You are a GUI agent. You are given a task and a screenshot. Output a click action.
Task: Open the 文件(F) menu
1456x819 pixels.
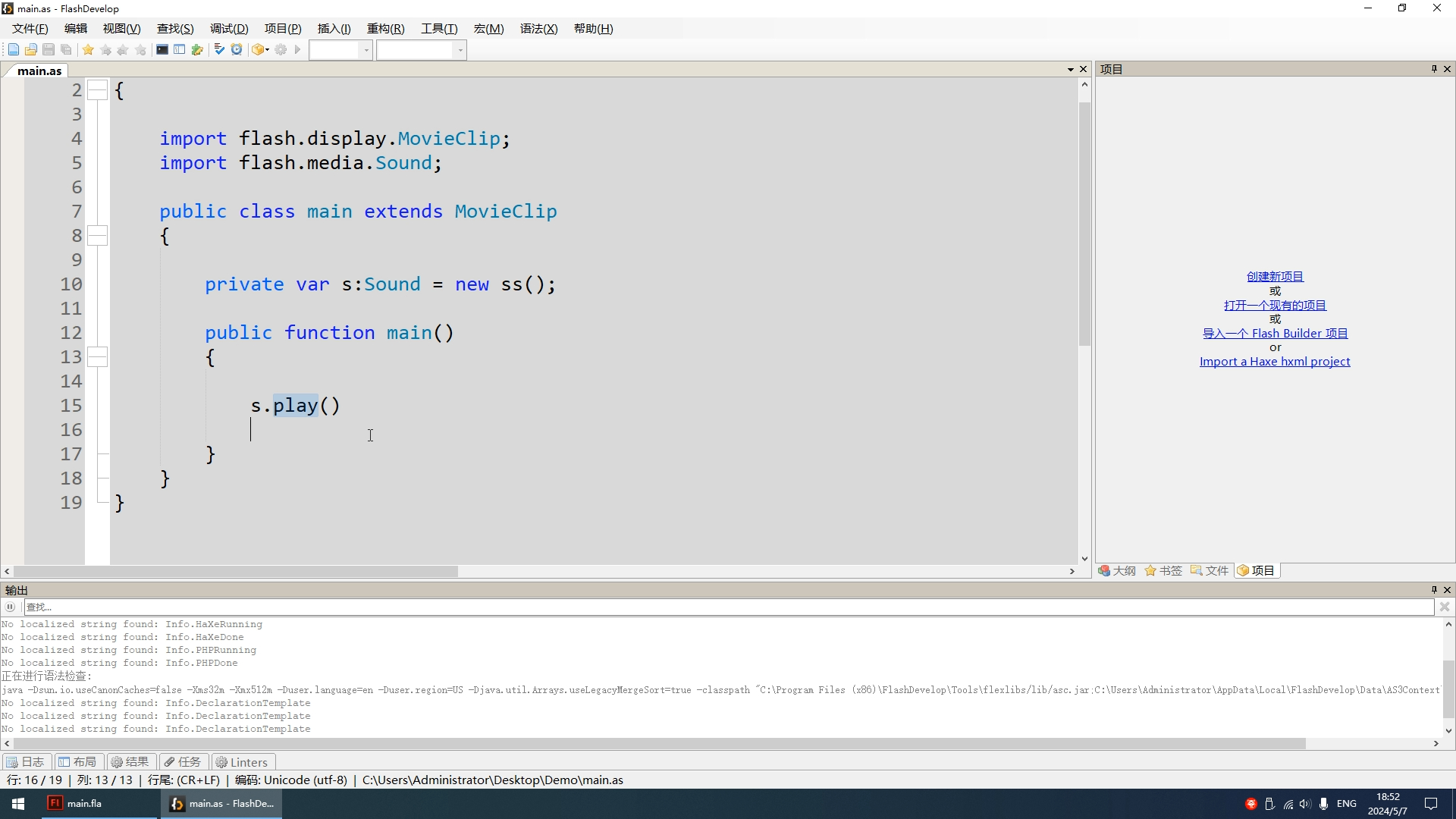point(30,29)
